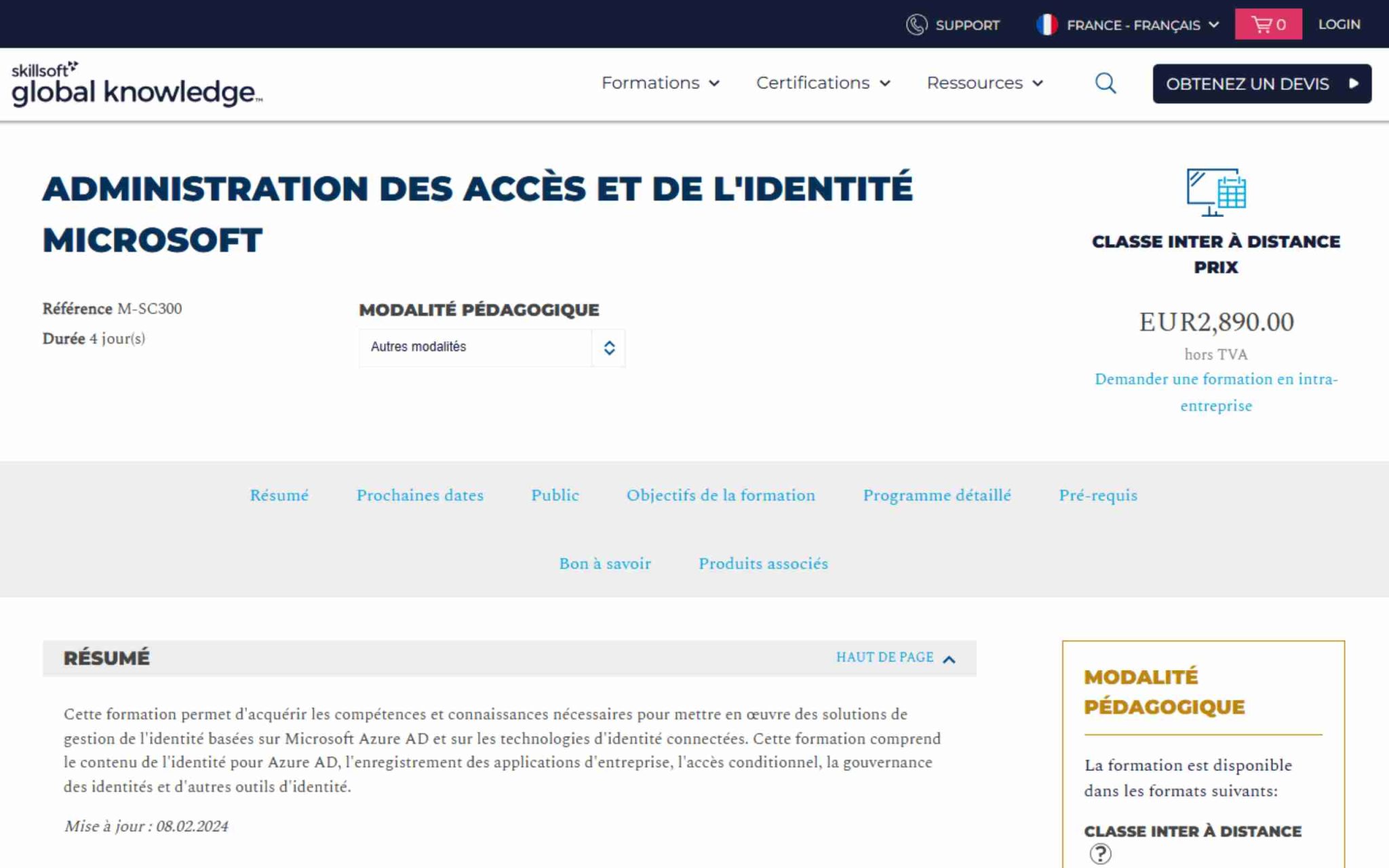
Task: Expand the Formations menu
Action: 661,83
